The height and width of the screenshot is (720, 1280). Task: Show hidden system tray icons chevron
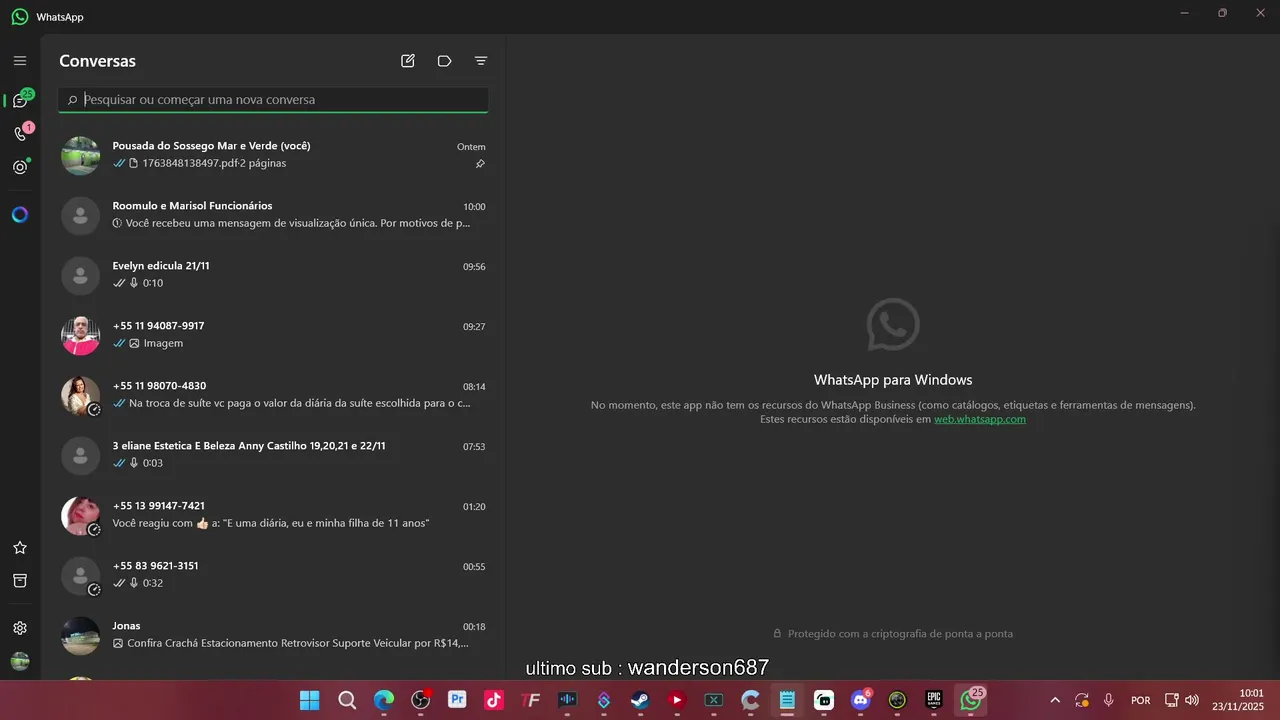(x=1054, y=700)
